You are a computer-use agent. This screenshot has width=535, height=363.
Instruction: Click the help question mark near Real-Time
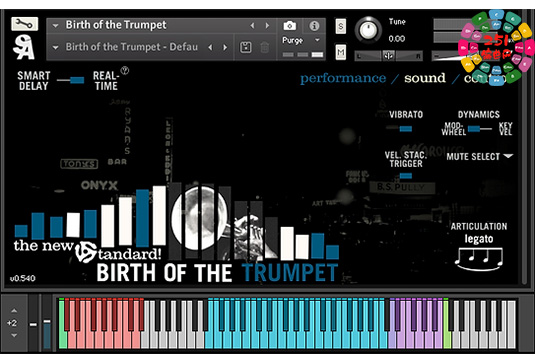(x=125, y=71)
